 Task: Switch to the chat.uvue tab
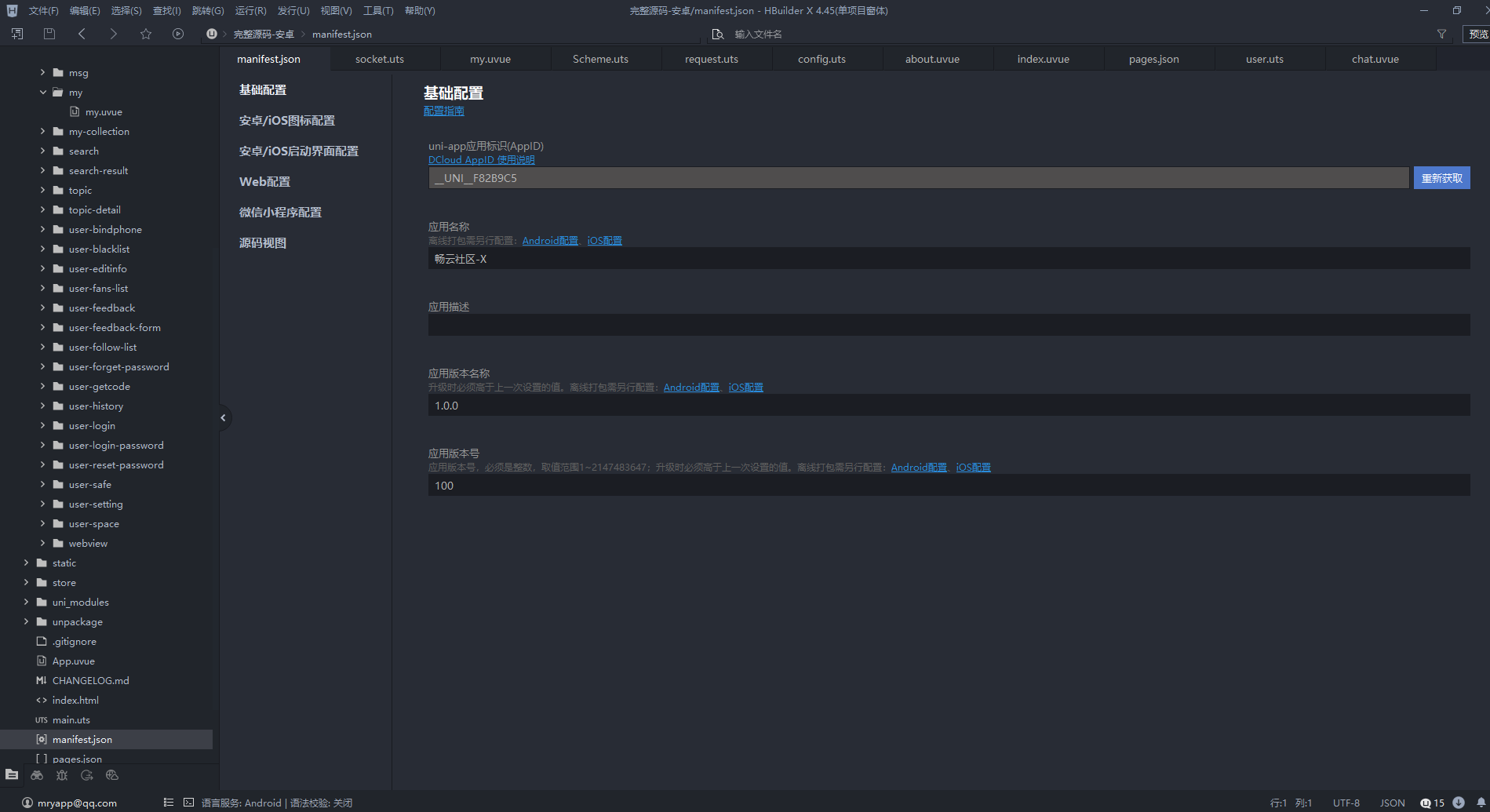click(x=1375, y=59)
